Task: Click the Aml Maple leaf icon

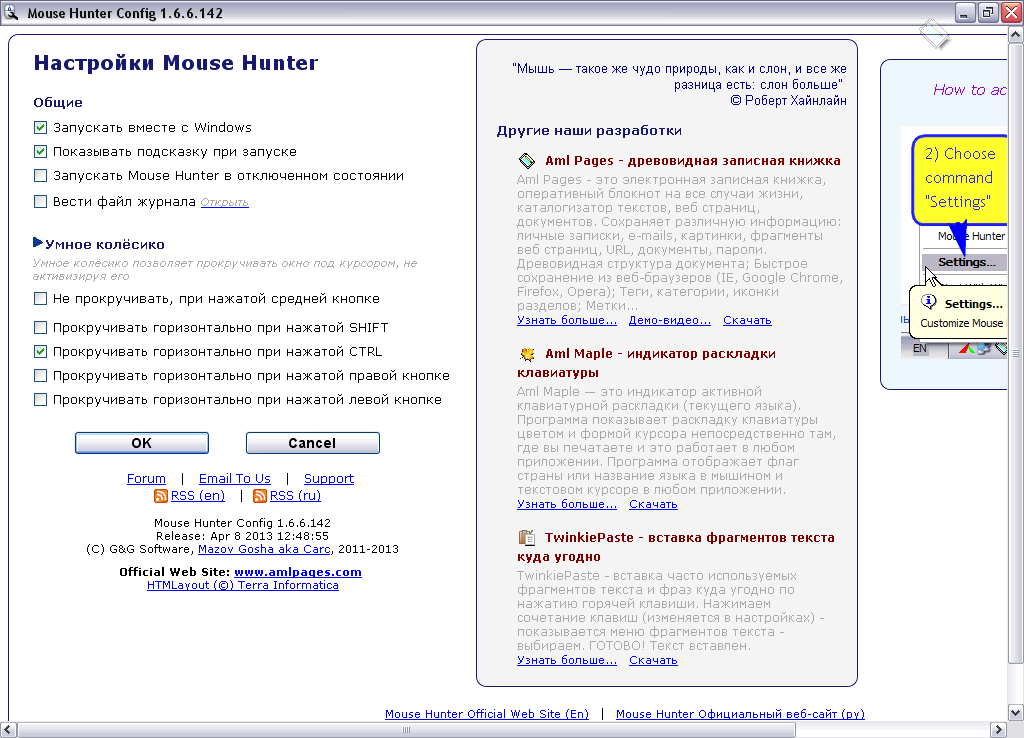Action: pos(526,354)
